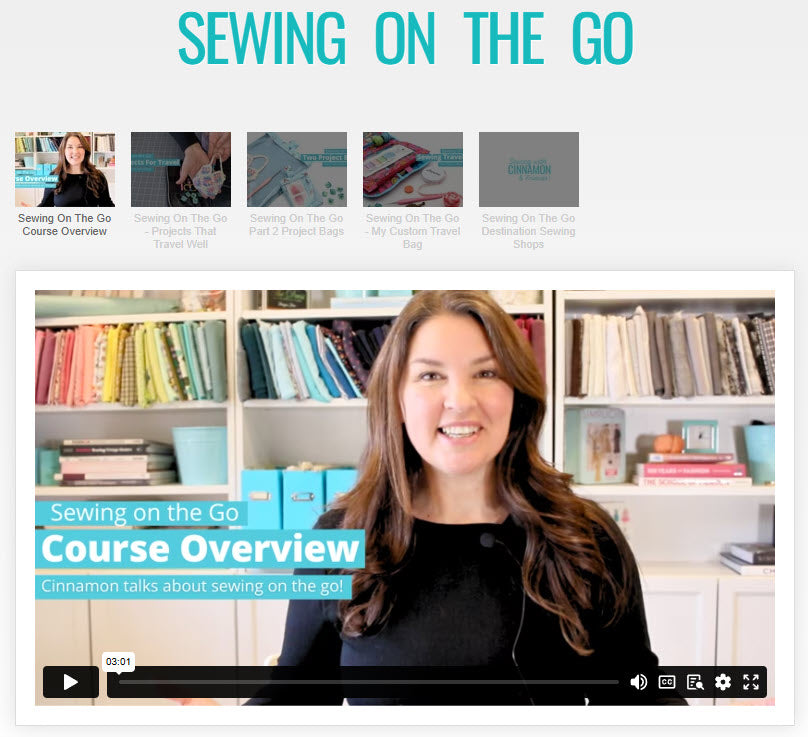This screenshot has width=808, height=737.
Task: Click the "Sewing On The Go Course Overview" caption
Action: (x=65, y=225)
